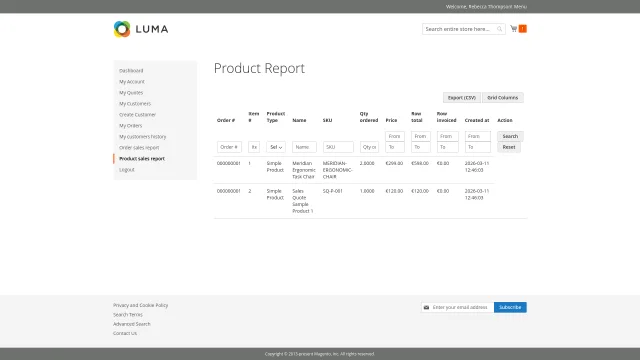Screen dimensions: 640x360
Task: Open Advanced Search footer link
Action: click(x=131, y=324)
